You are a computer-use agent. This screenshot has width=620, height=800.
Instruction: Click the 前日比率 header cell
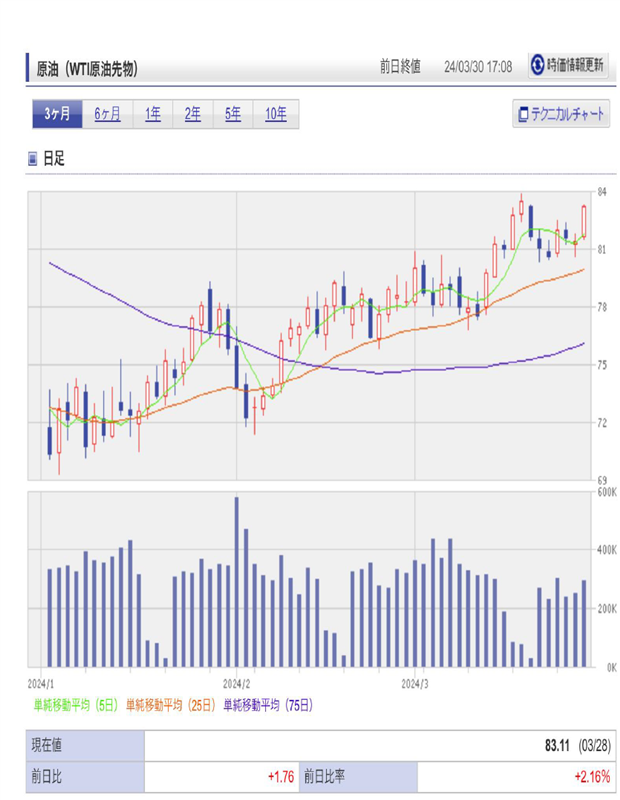pyautogui.click(x=358, y=777)
